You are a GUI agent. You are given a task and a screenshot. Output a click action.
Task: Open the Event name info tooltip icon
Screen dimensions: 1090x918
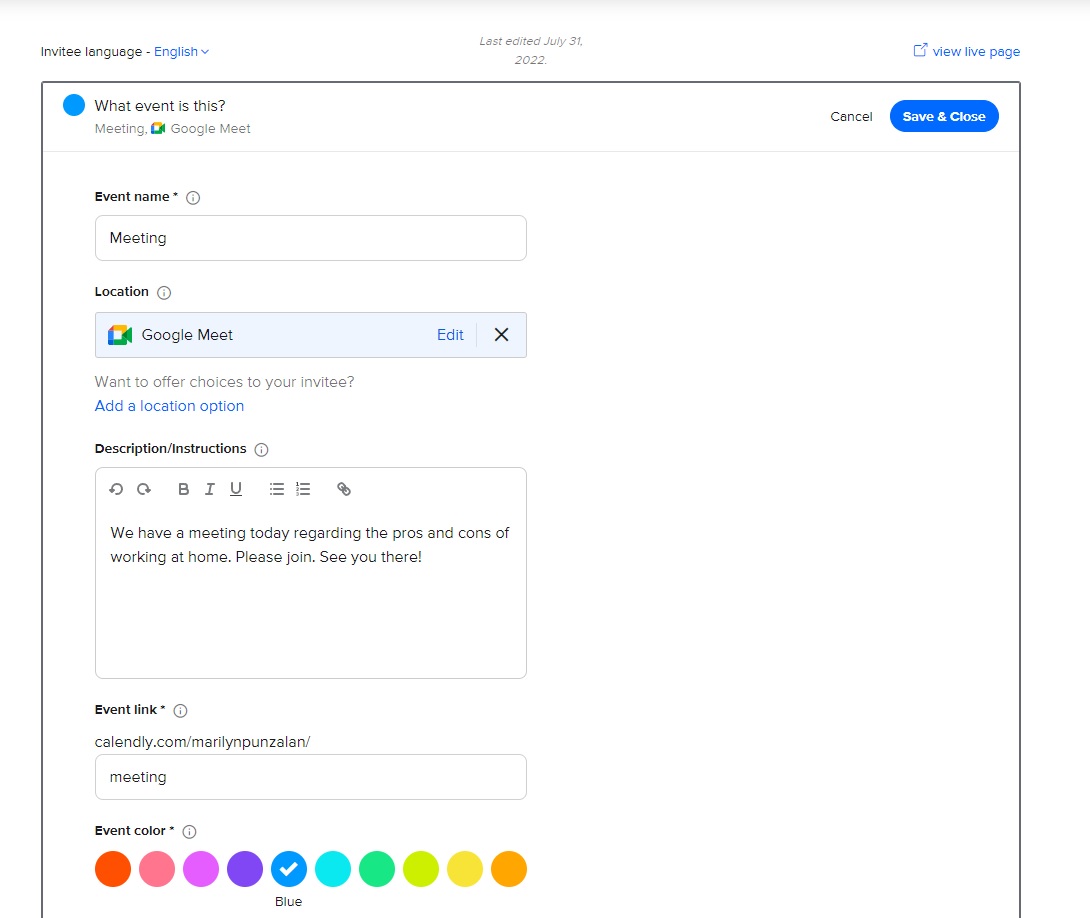pyautogui.click(x=193, y=198)
